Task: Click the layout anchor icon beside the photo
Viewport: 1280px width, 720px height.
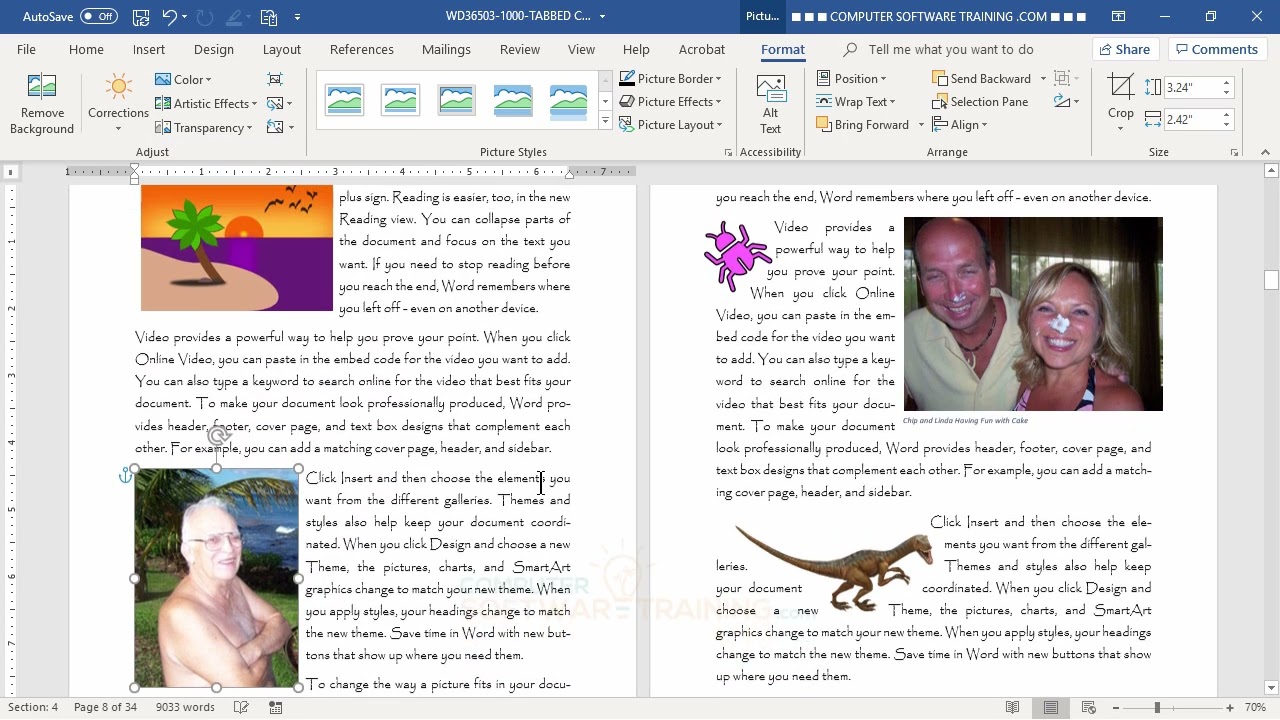Action: tap(125, 476)
